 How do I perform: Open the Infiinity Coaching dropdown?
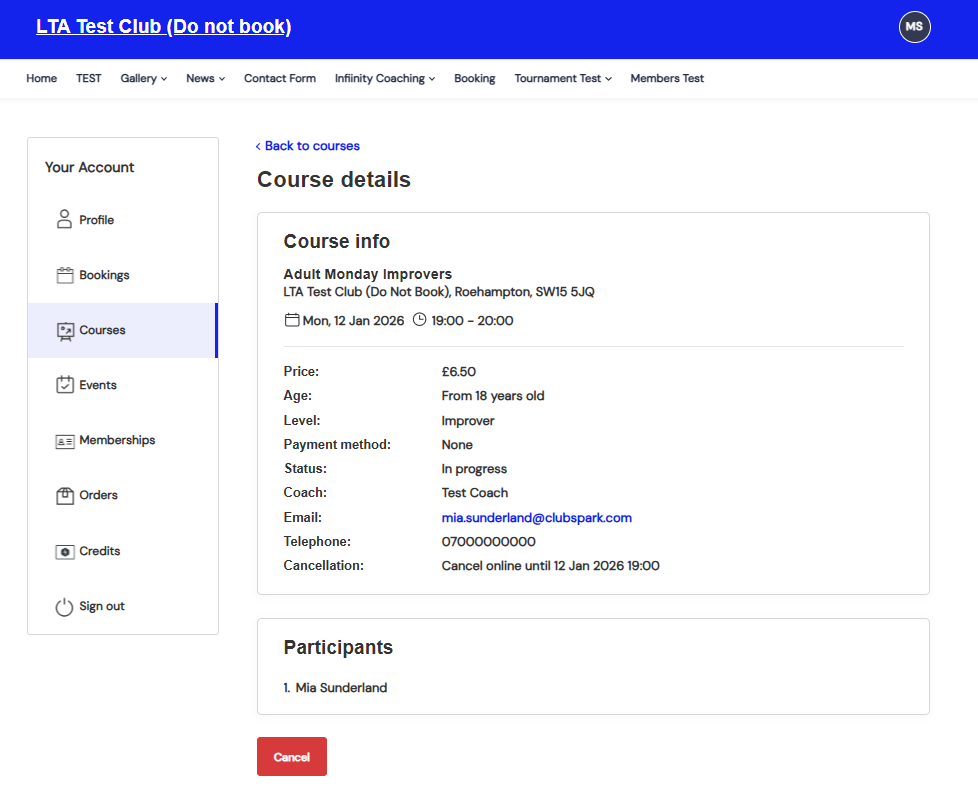(x=384, y=79)
